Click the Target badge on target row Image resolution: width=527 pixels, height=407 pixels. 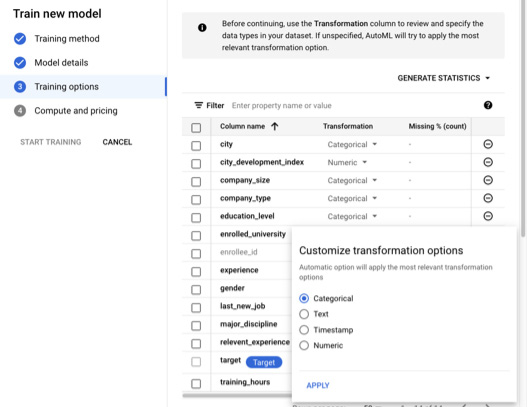[x=264, y=362]
